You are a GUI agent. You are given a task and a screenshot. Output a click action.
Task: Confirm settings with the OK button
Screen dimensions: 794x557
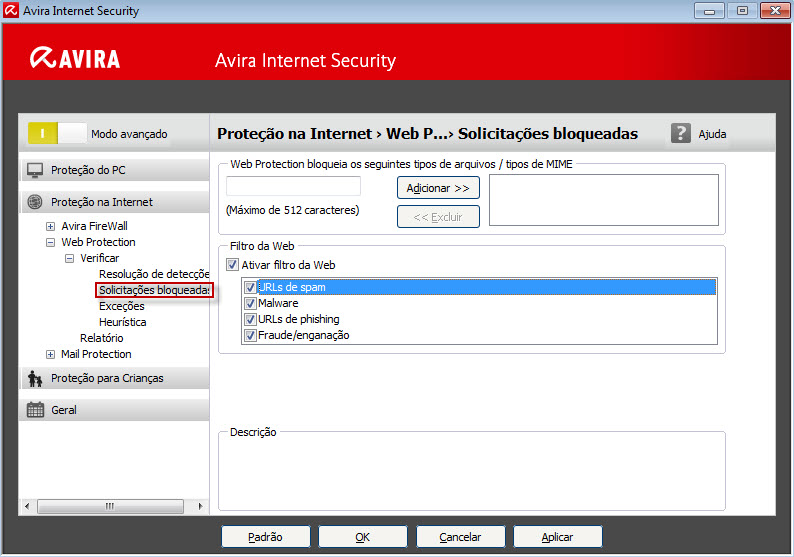(x=363, y=537)
